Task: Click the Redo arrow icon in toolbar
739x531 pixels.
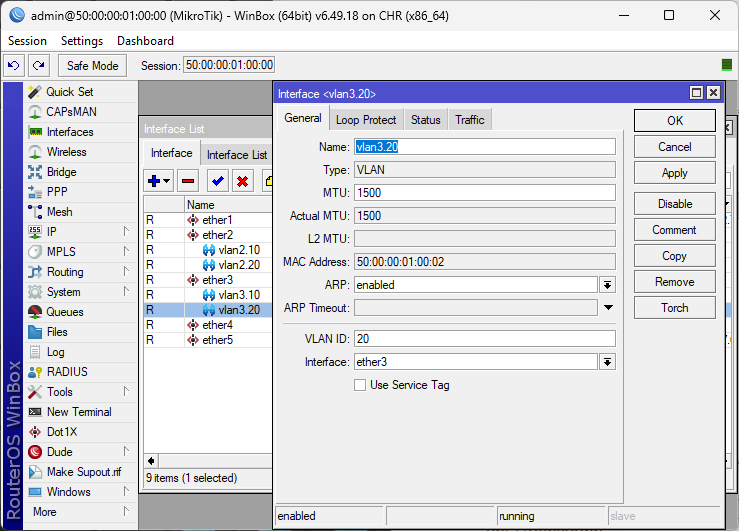Action: 39,66
